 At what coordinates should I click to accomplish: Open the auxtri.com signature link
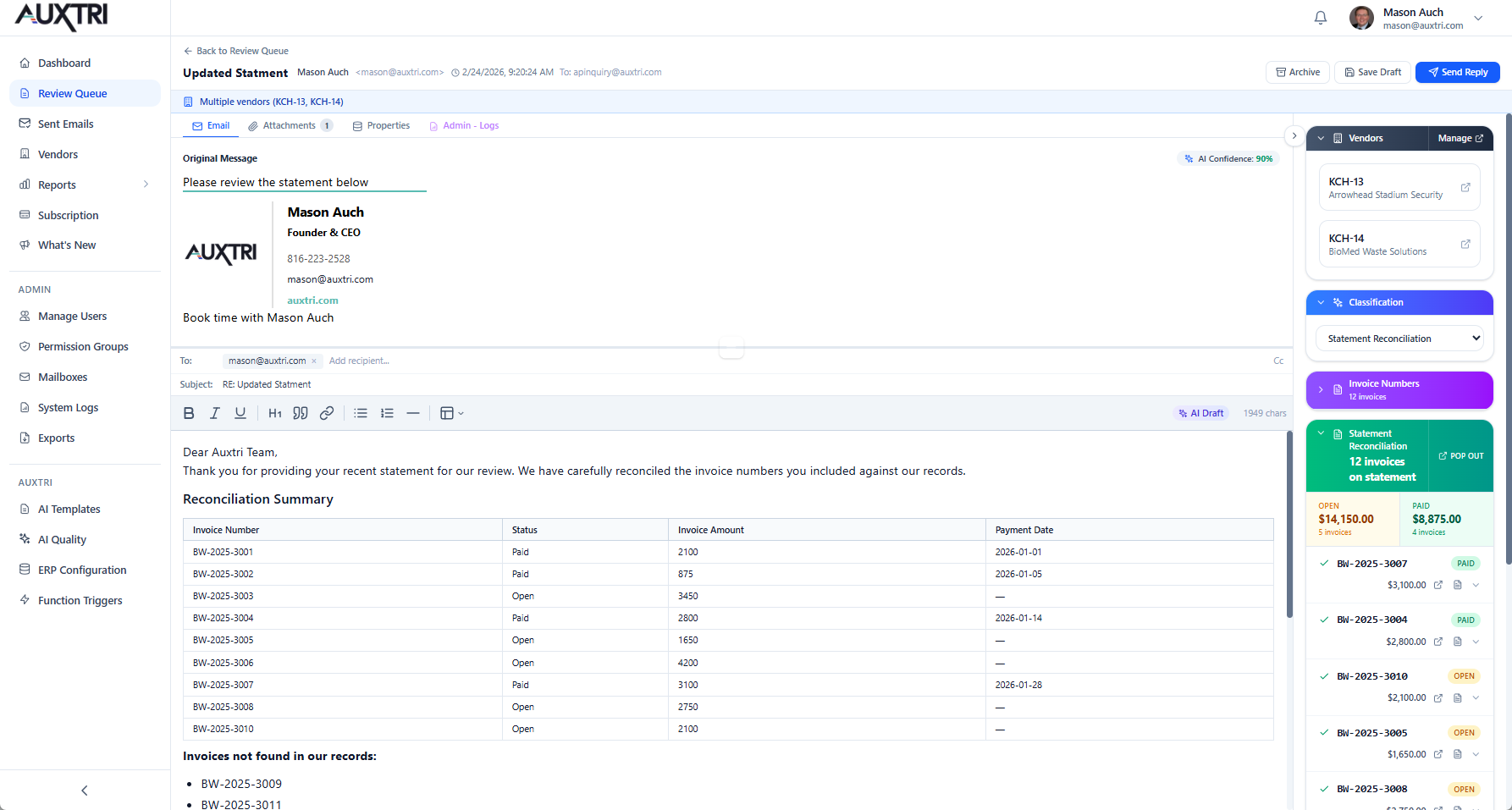point(312,300)
